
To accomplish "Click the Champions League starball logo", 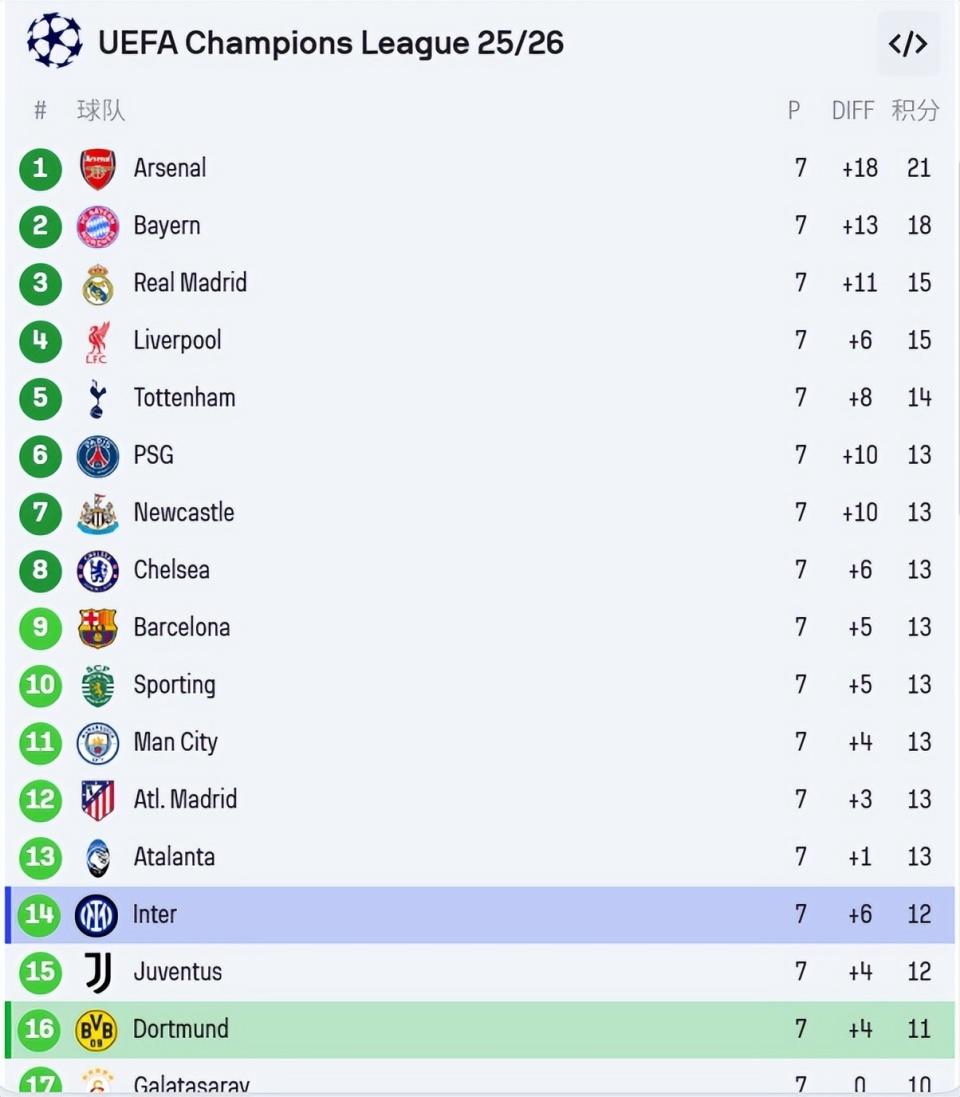I will coord(55,41).
